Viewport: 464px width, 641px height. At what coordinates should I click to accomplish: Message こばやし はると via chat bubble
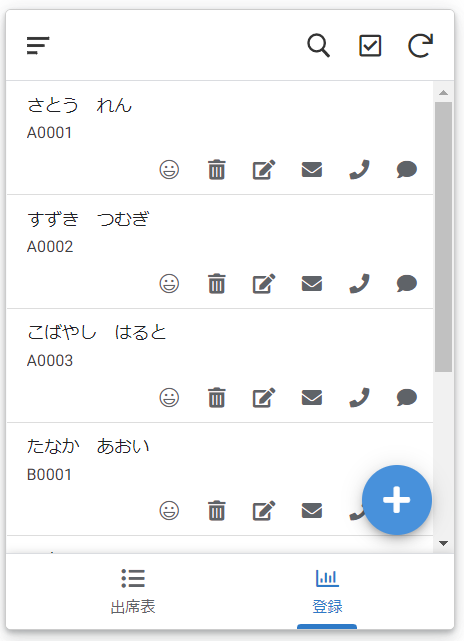(x=407, y=397)
